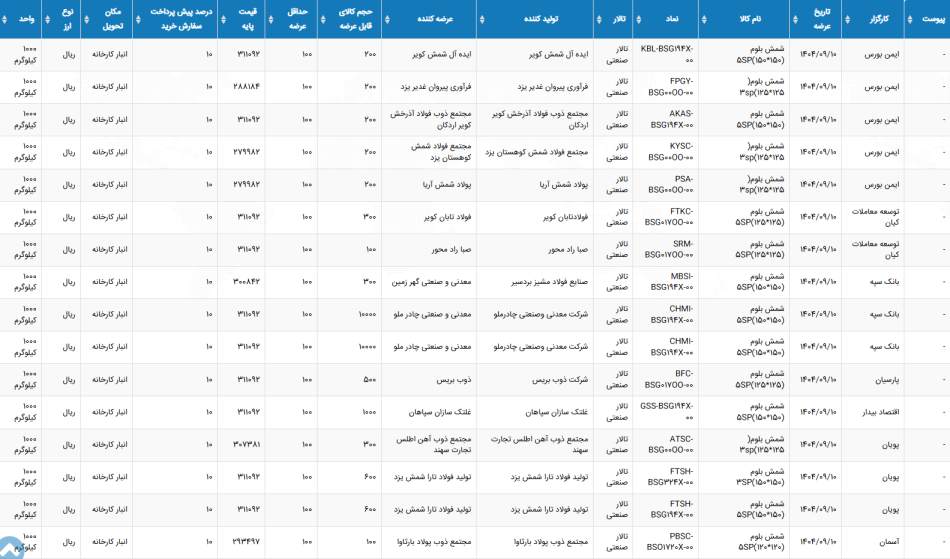Screen dimensions: 950x559
Task: Click symbol PBSC-BSG1720X-00
Action: point(670,542)
